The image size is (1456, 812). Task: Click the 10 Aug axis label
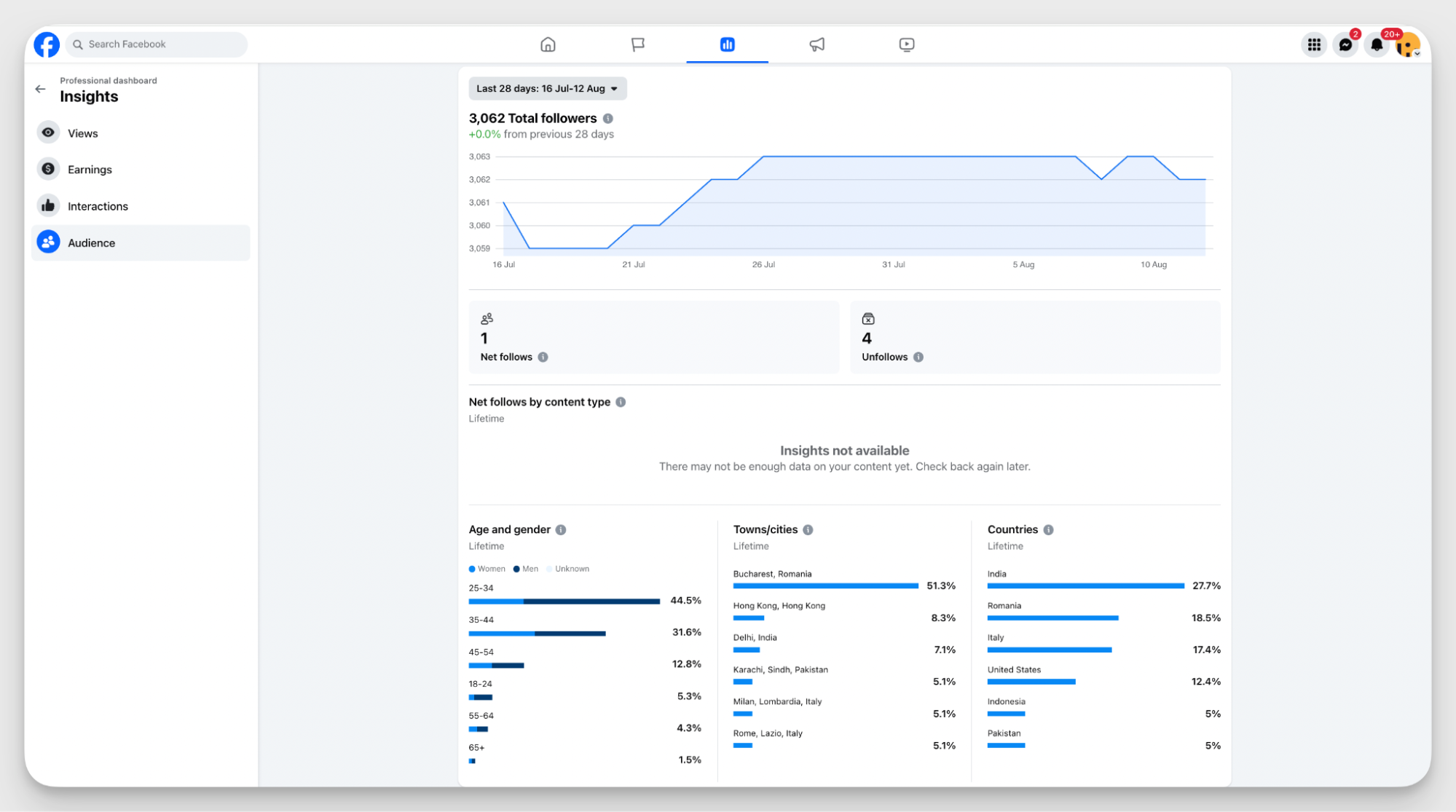(1153, 264)
